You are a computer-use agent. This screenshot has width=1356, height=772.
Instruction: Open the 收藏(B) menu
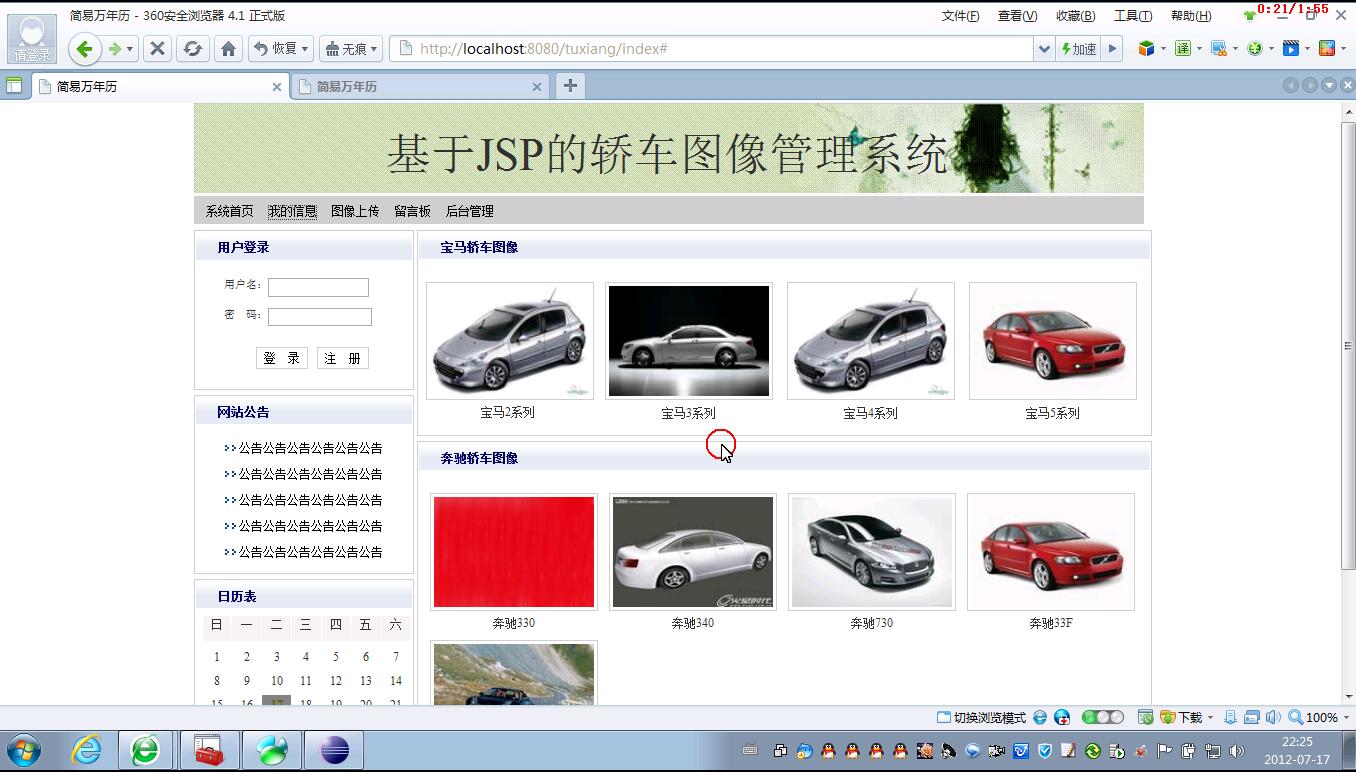point(1075,16)
